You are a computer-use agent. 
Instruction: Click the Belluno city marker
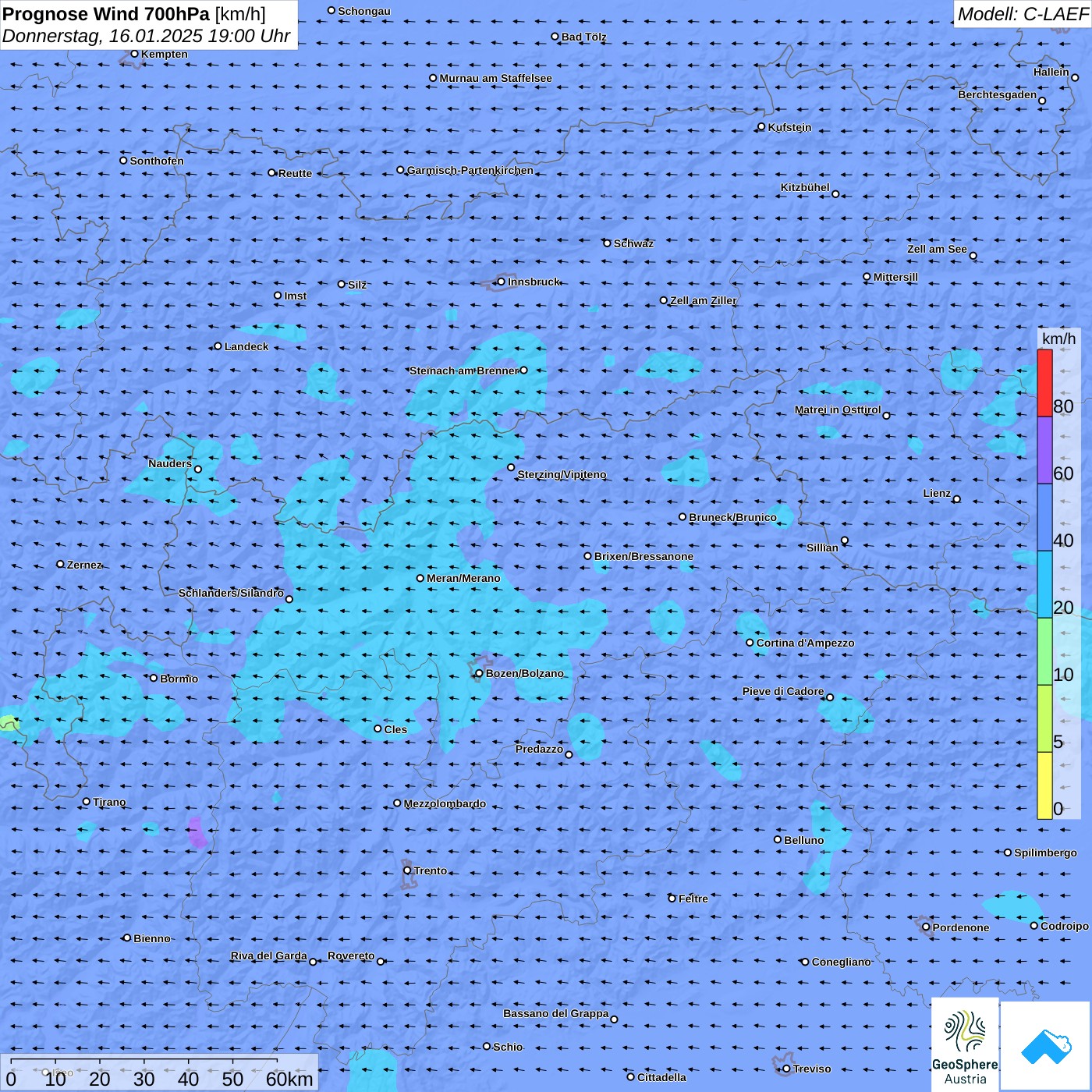[778, 839]
